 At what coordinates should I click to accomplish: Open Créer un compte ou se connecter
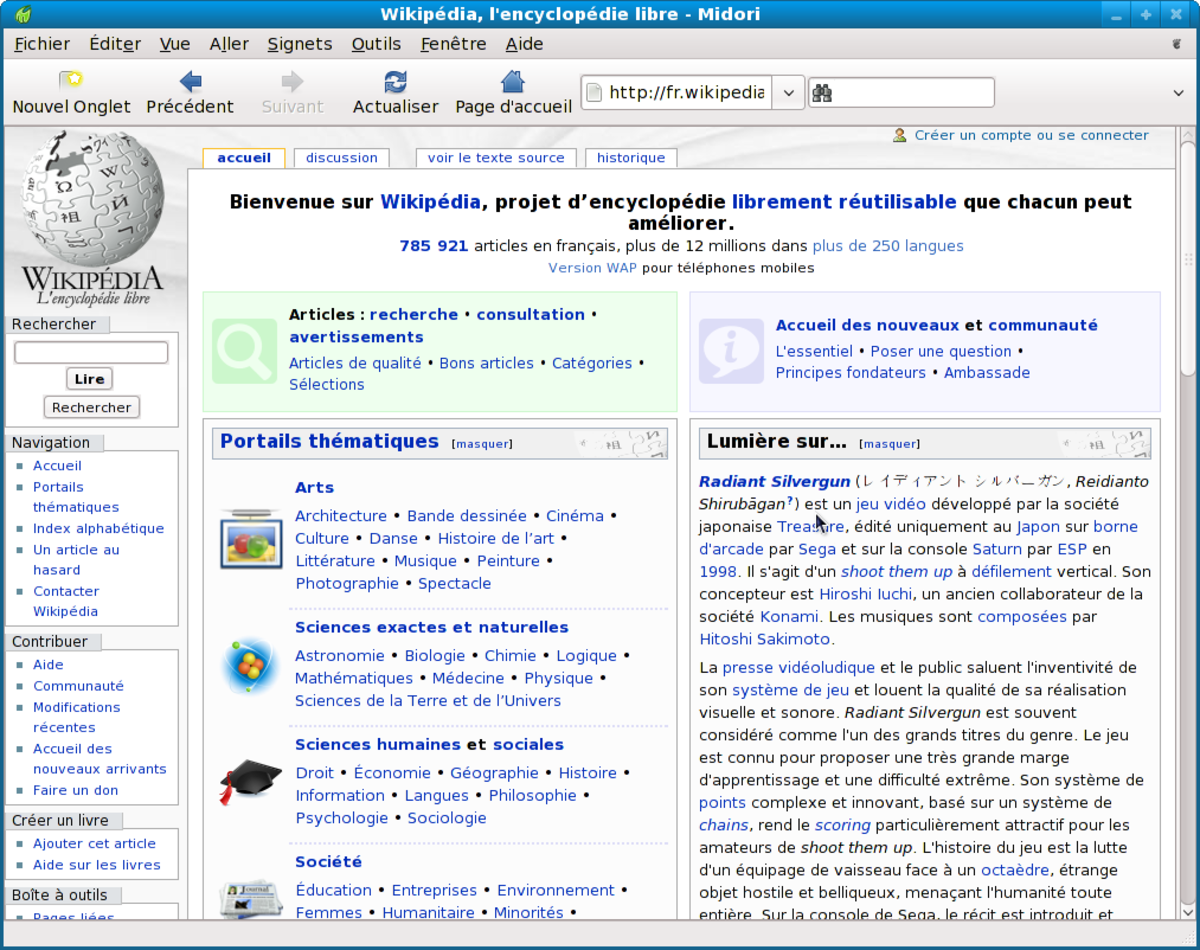tap(1031, 135)
